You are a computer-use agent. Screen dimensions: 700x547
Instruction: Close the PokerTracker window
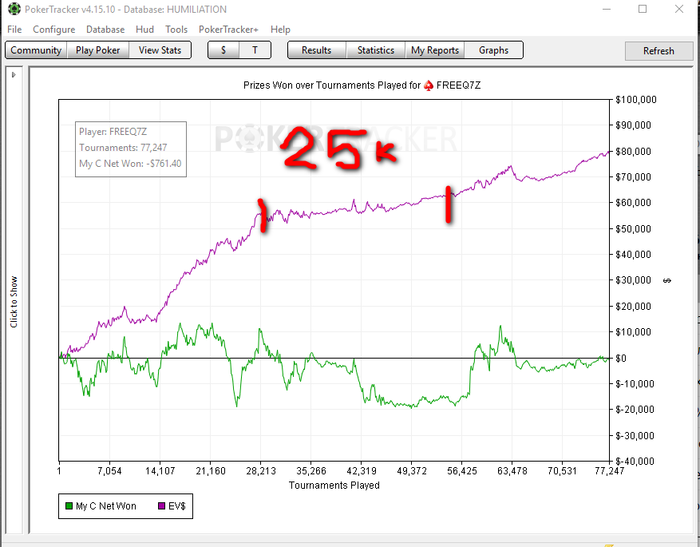pos(679,9)
